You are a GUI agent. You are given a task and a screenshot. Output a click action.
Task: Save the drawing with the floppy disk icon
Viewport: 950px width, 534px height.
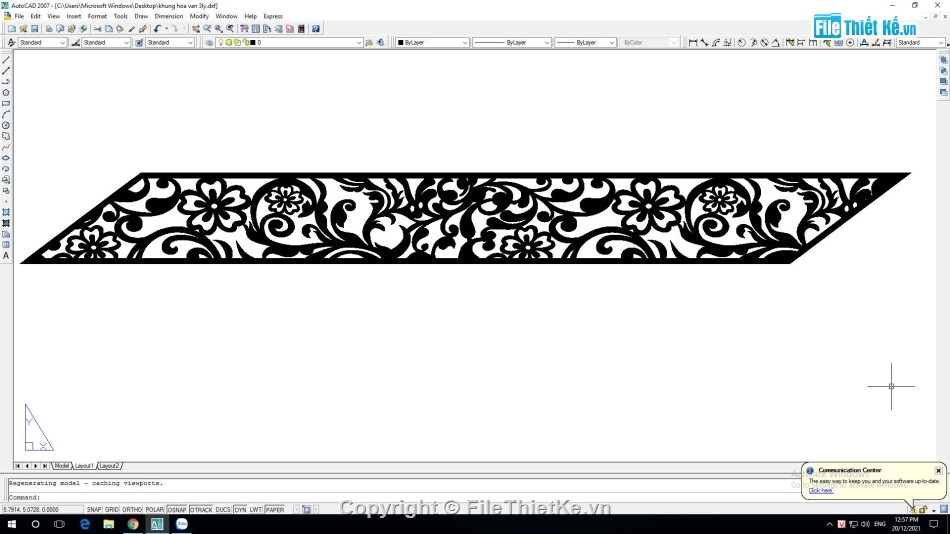pyautogui.click(x=35, y=28)
